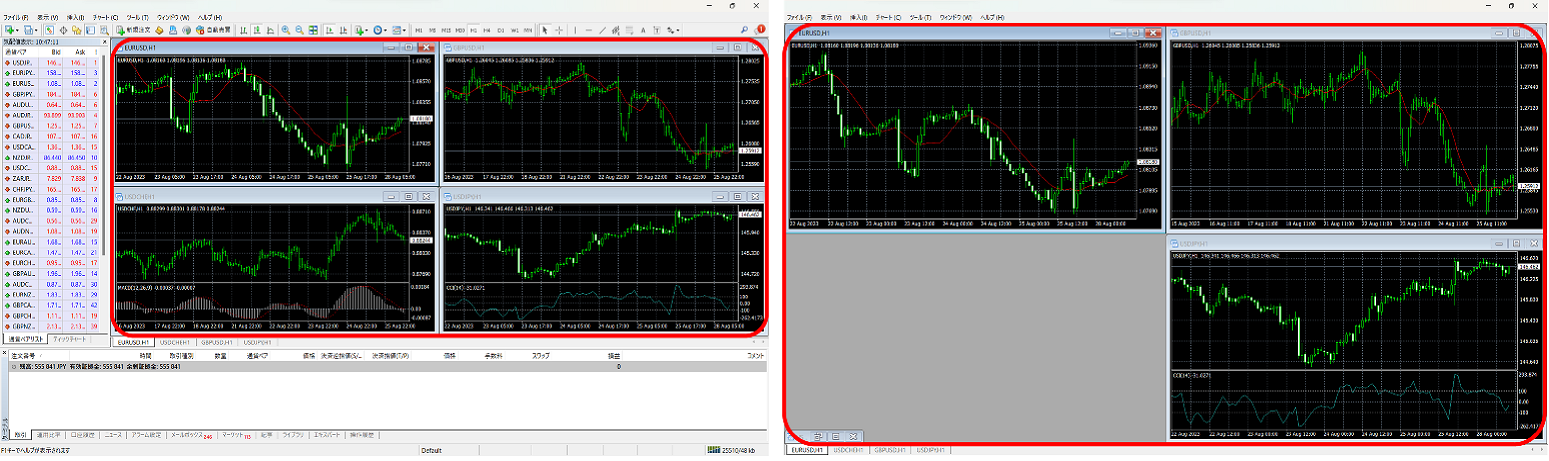Select the H4 timeframe
This screenshot has height=461, width=1549.
click(x=487, y=30)
